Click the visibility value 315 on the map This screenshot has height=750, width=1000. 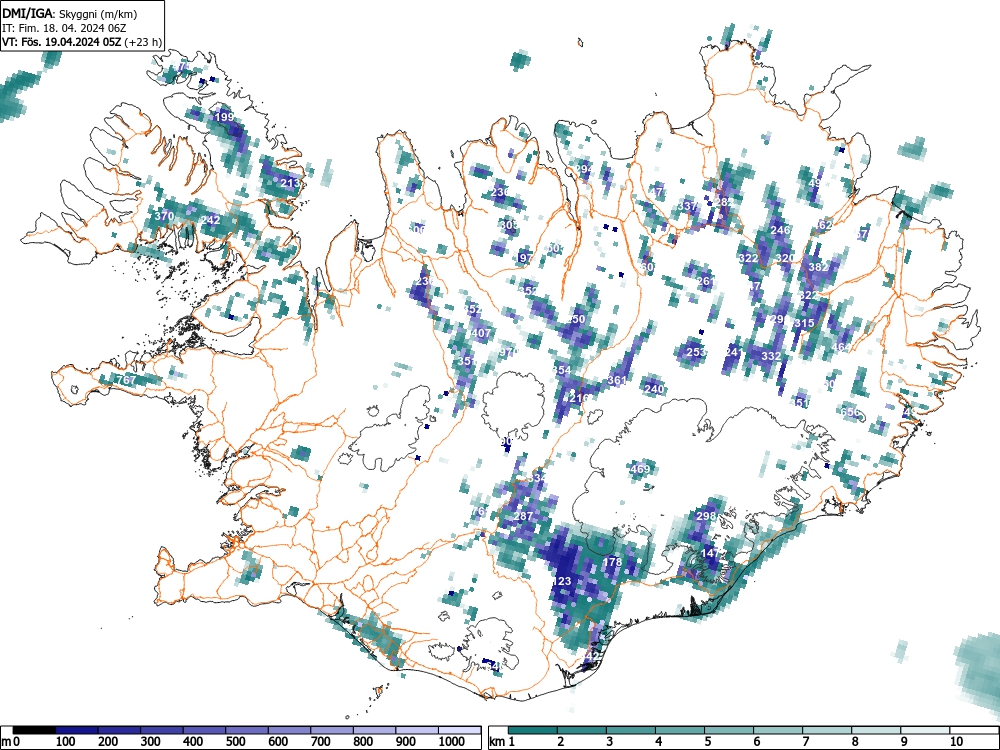click(804, 323)
